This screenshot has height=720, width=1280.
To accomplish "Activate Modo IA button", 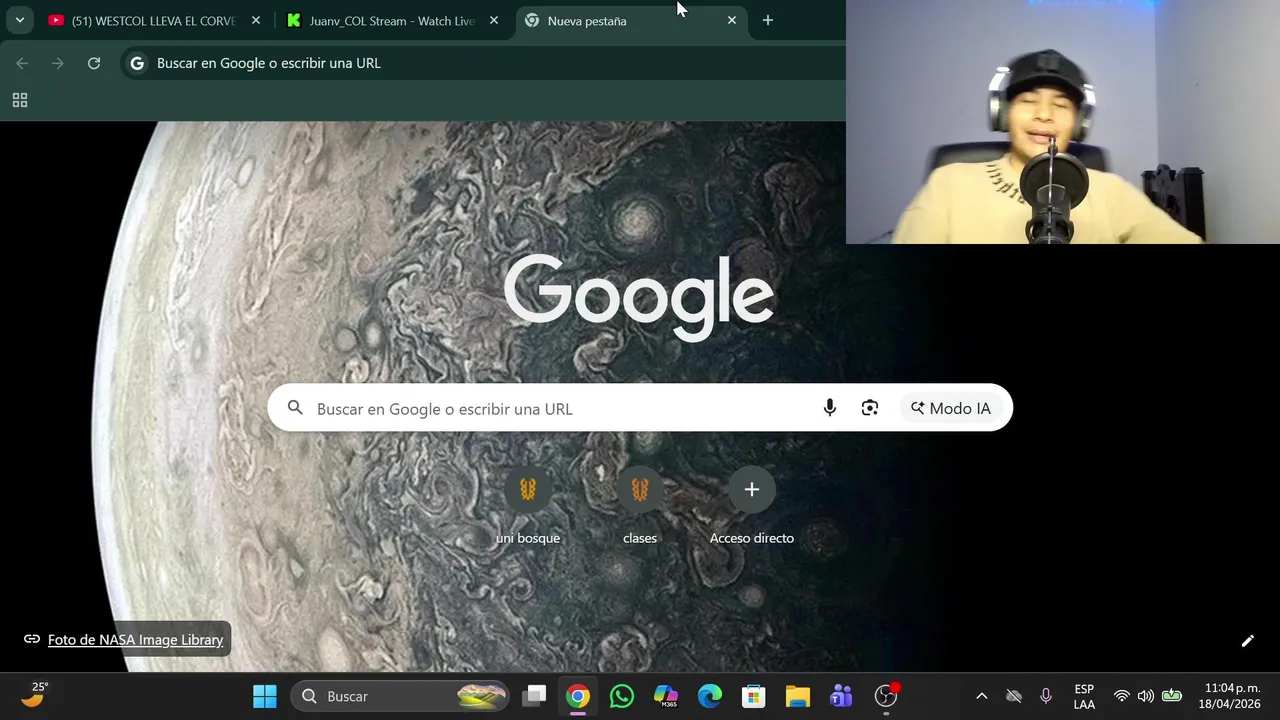I will point(950,408).
